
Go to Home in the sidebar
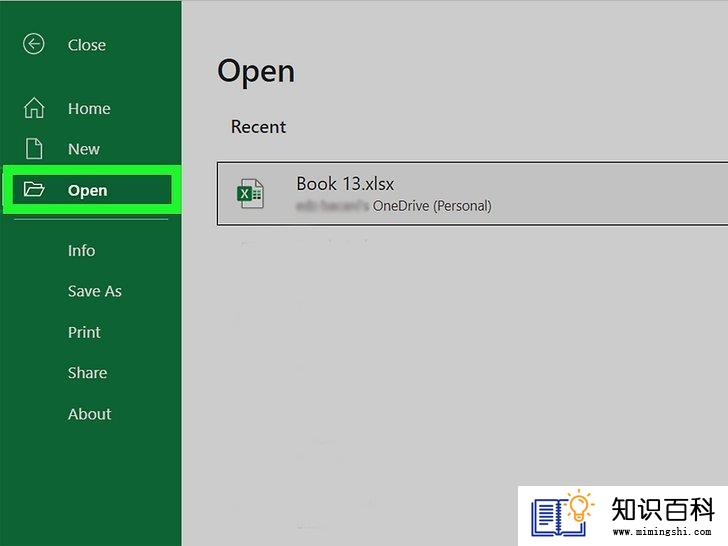tap(89, 109)
